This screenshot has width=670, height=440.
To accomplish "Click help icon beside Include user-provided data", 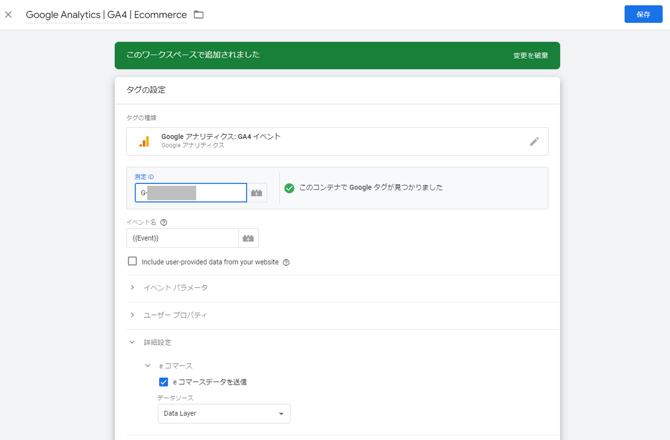I will tap(286, 263).
